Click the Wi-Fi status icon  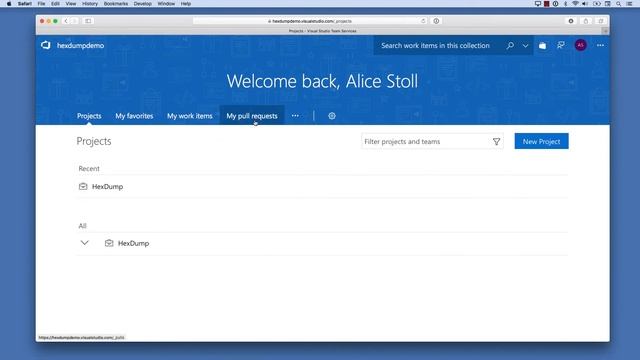pyautogui.click(x=575, y=4)
